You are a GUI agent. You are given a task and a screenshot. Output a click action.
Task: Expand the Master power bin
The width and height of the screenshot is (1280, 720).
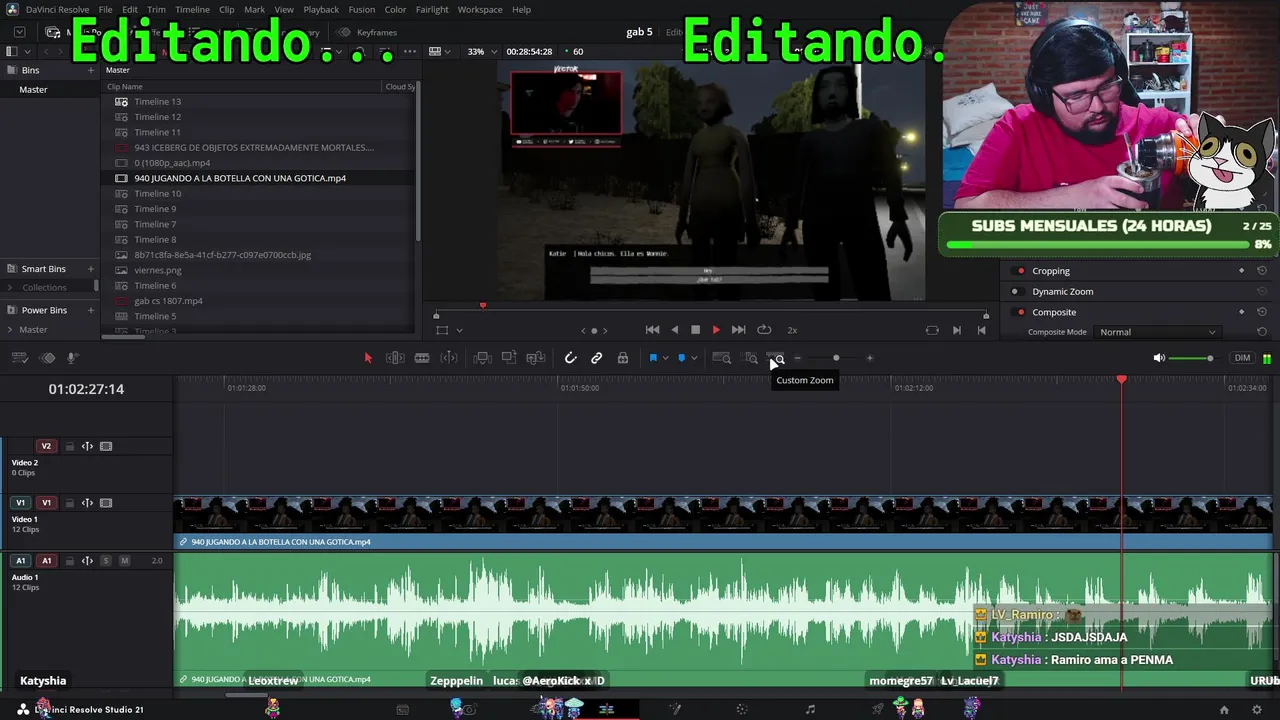pyautogui.click(x=10, y=330)
